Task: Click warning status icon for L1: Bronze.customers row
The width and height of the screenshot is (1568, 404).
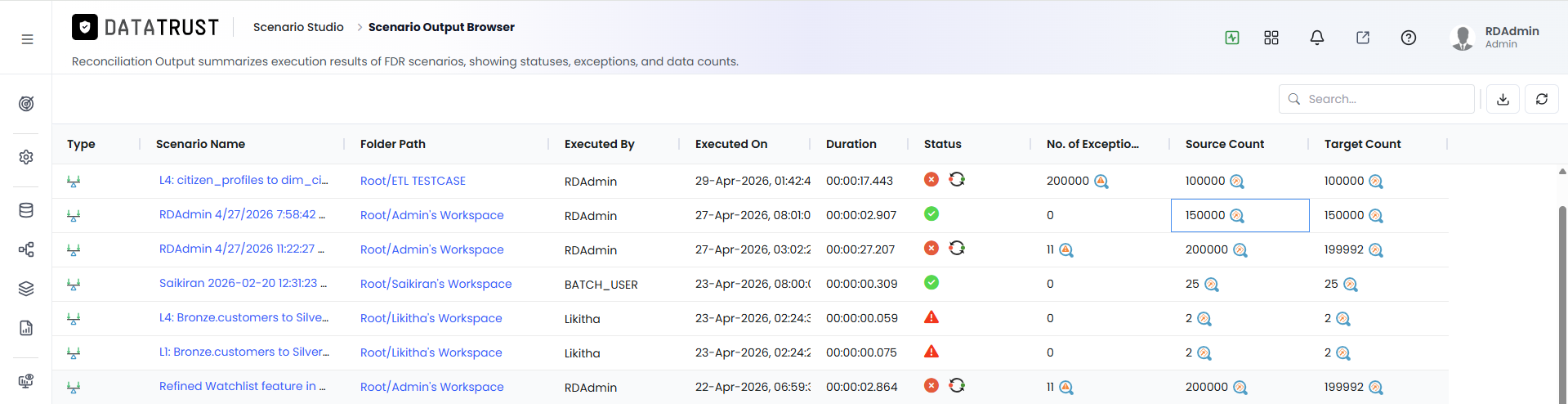Action: point(931,352)
